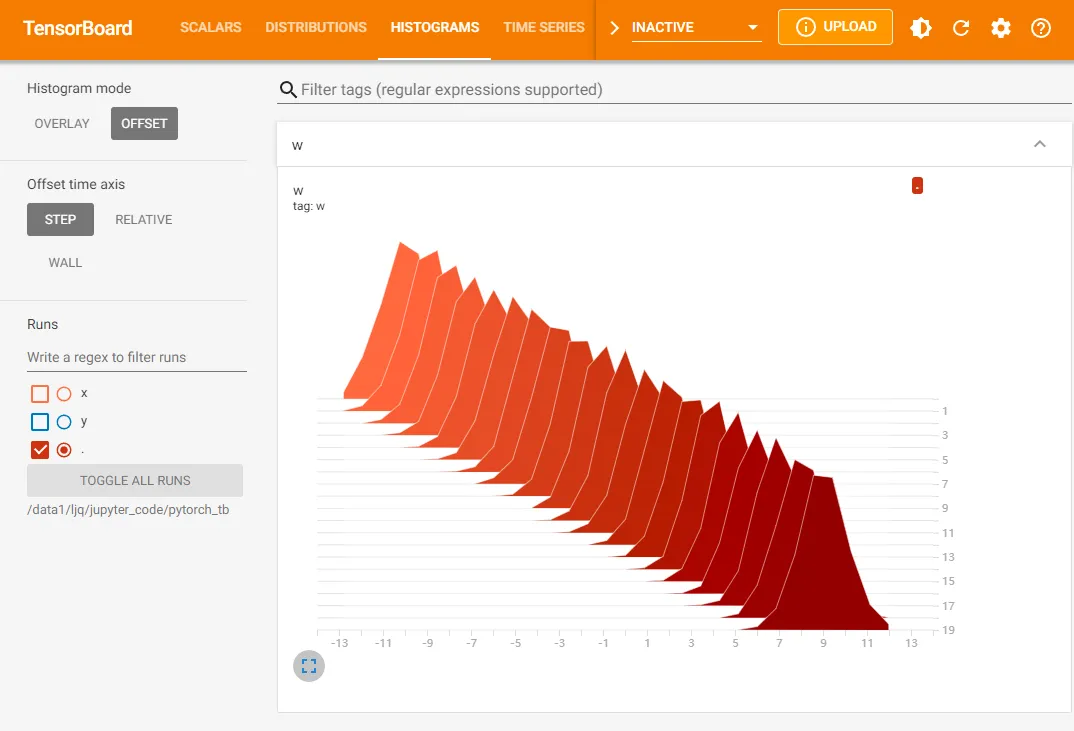Collapse the w histogram section

1039,144
